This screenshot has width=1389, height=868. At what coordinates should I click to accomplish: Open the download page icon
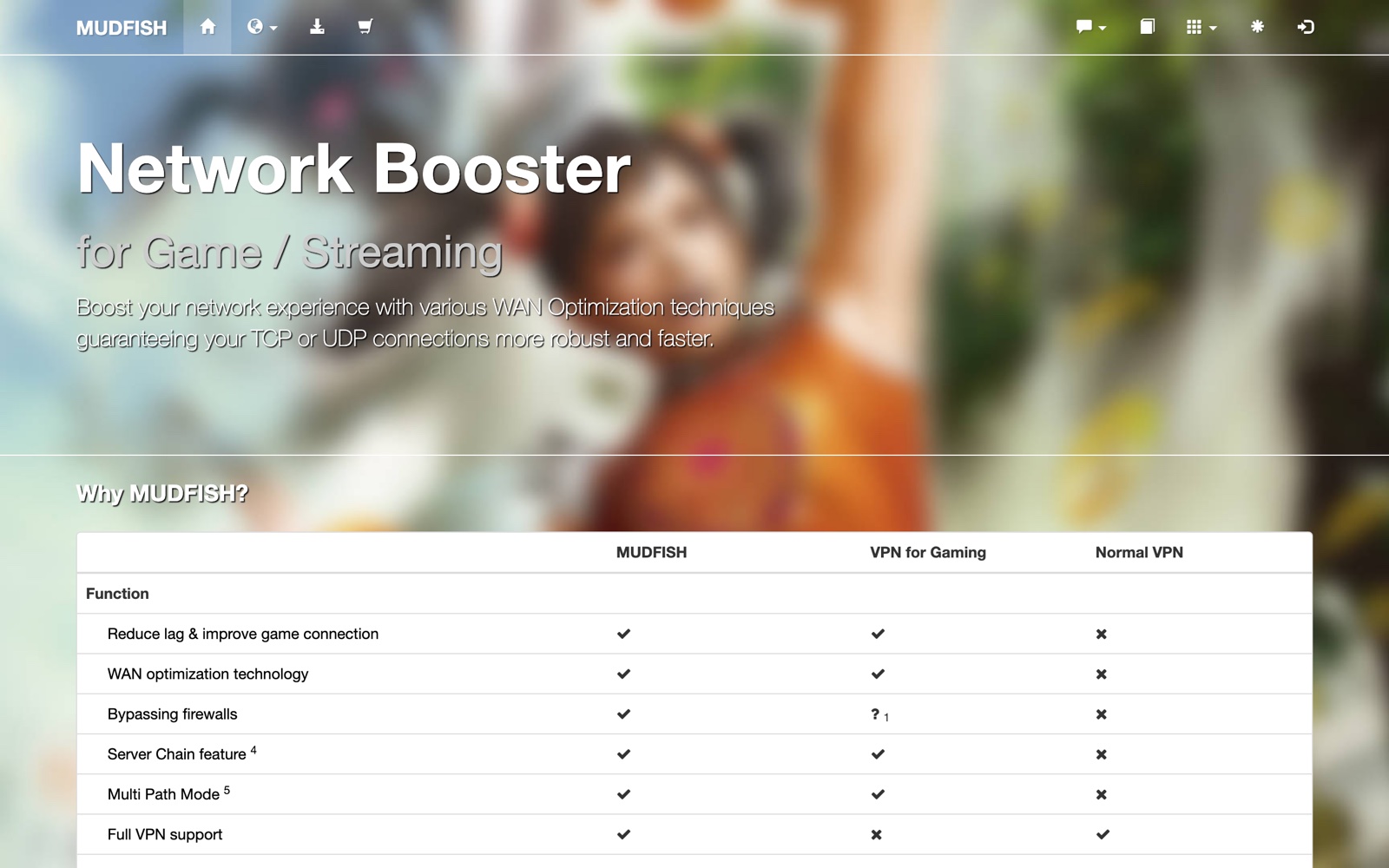pyautogui.click(x=317, y=27)
